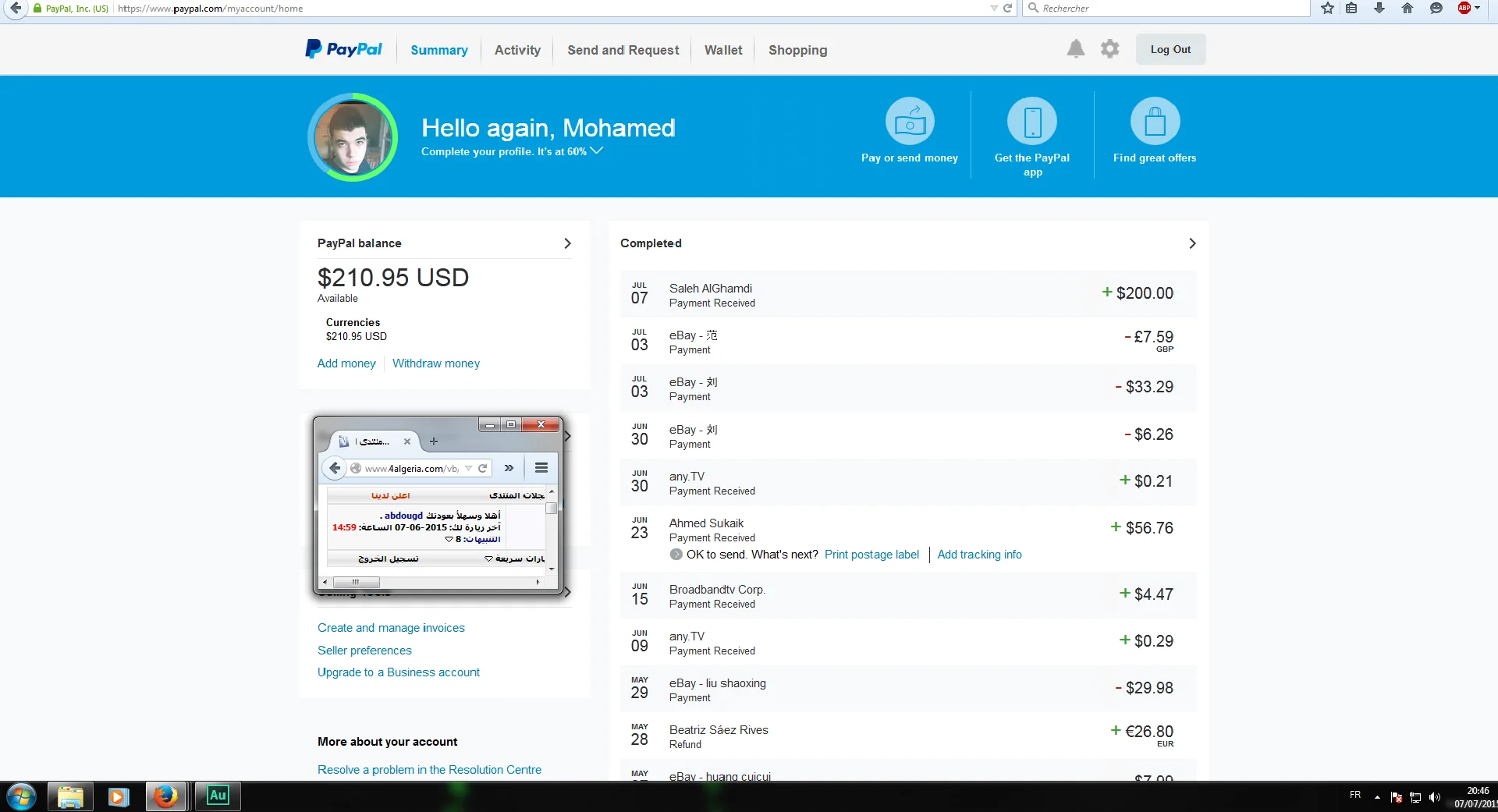Click the 4algeria.com address field
The image size is (1498, 812).
pyautogui.click(x=410, y=468)
